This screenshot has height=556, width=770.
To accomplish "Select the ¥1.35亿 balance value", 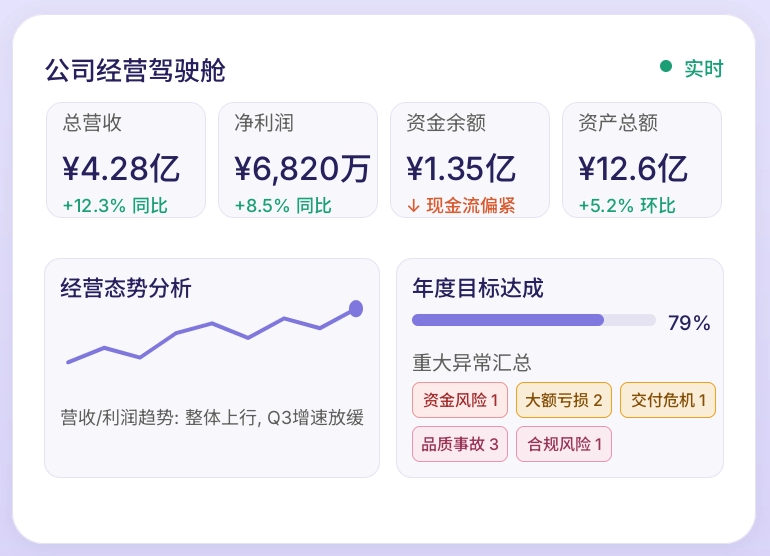I will click(461, 168).
